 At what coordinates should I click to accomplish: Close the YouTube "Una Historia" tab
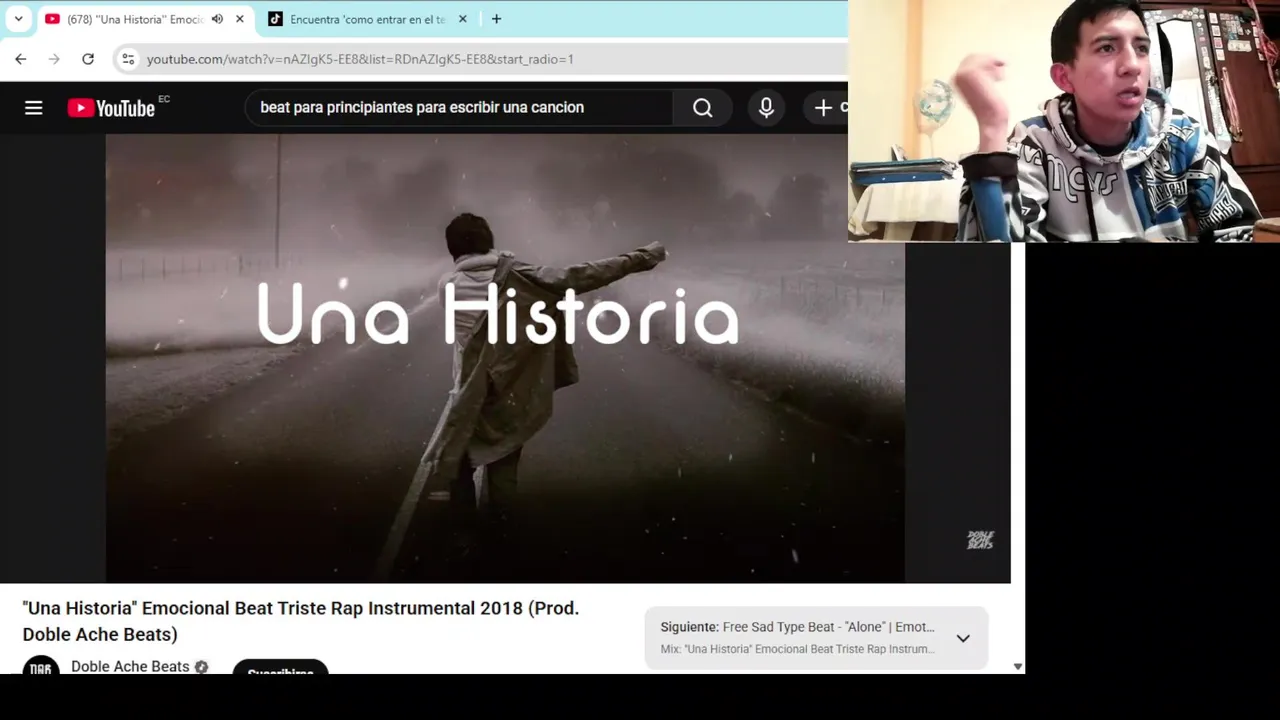pyautogui.click(x=240, y=19)
